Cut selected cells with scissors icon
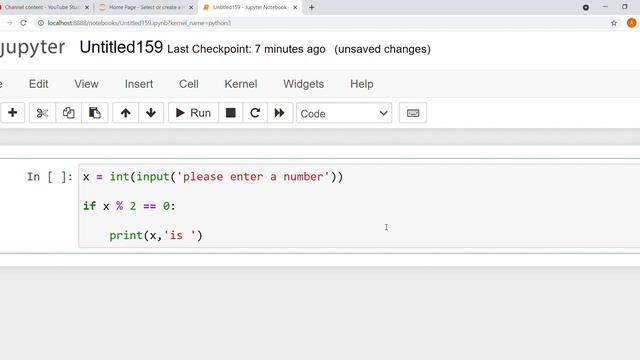Image resolution: width=640 pixels, height=360 pixels. 42,113
